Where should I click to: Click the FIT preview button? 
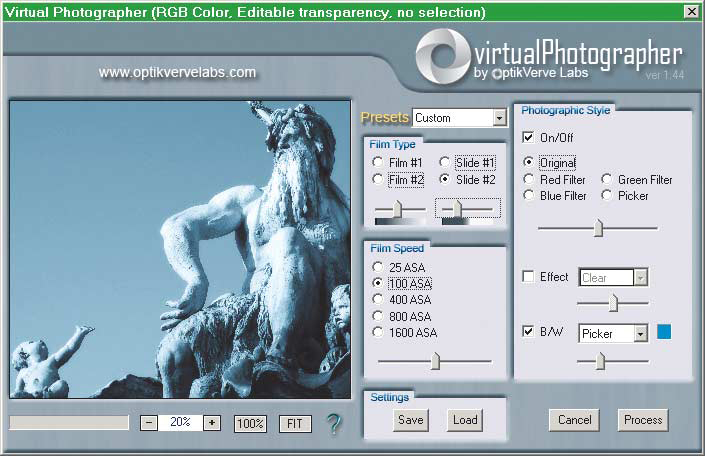tap(295, 424)
